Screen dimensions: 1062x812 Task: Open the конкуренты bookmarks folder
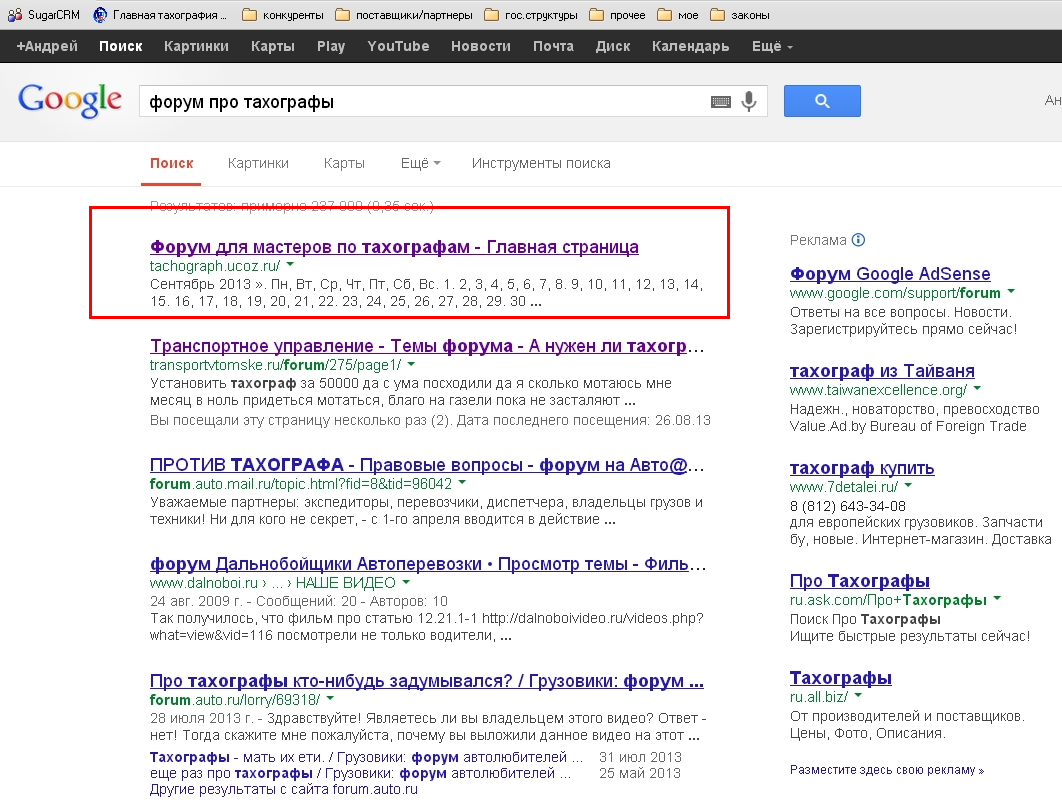[283, 15]
